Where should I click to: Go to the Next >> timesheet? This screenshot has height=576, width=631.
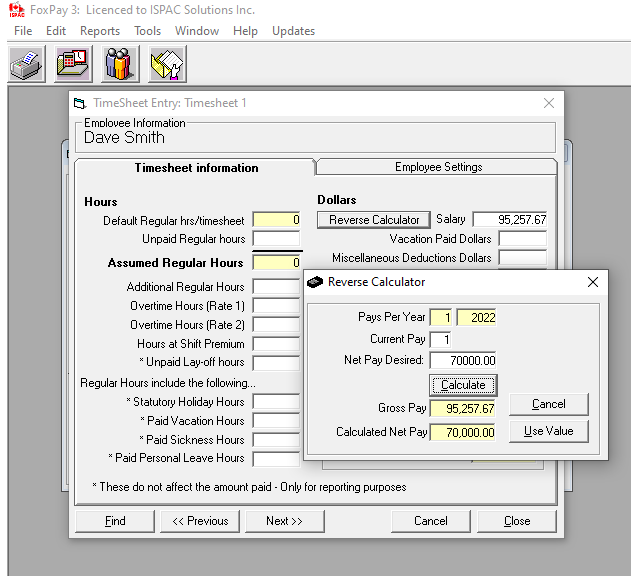click(x=285, y=521)
